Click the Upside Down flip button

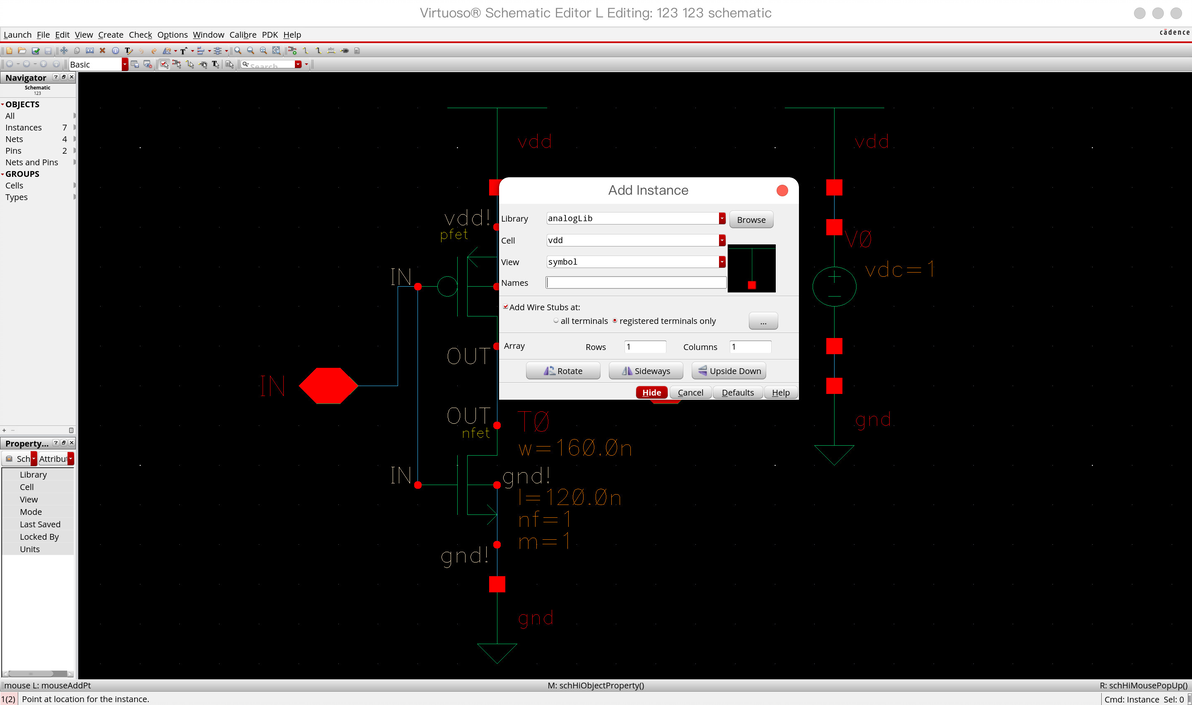(729, 371)
